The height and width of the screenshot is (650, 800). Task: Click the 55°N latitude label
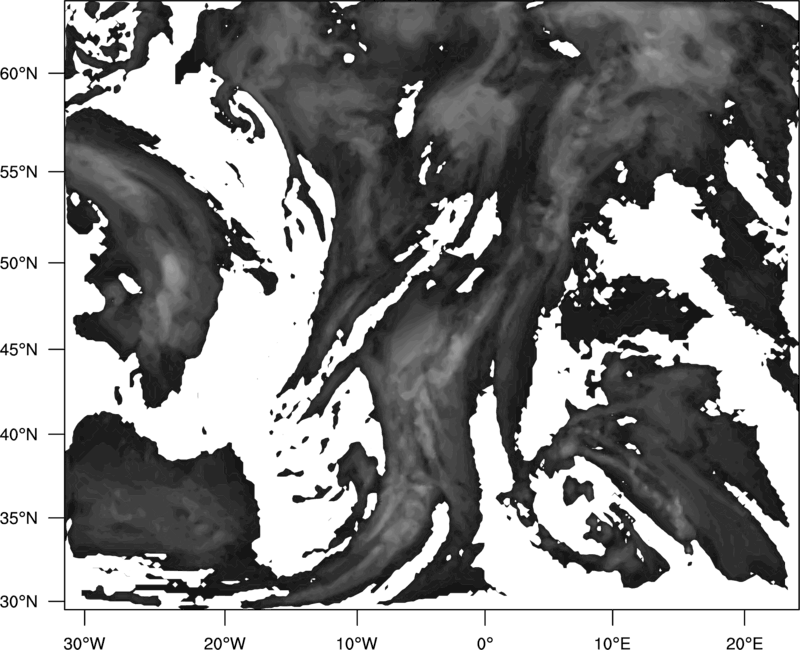[x=19, y=172]
